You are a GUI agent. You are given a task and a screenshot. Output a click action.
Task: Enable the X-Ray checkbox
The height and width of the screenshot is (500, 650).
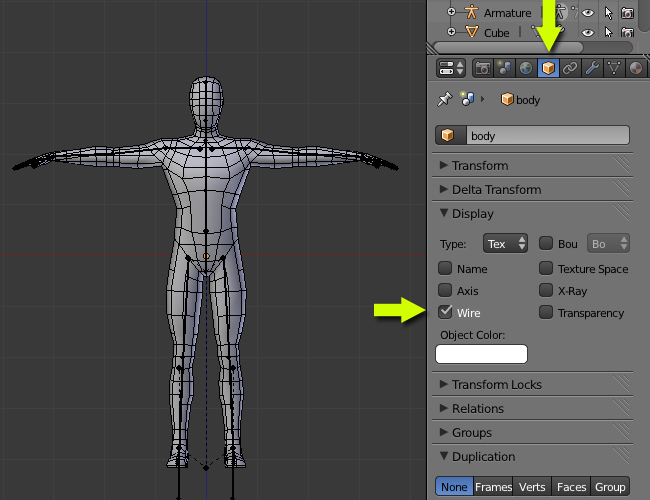click(546, 290)
